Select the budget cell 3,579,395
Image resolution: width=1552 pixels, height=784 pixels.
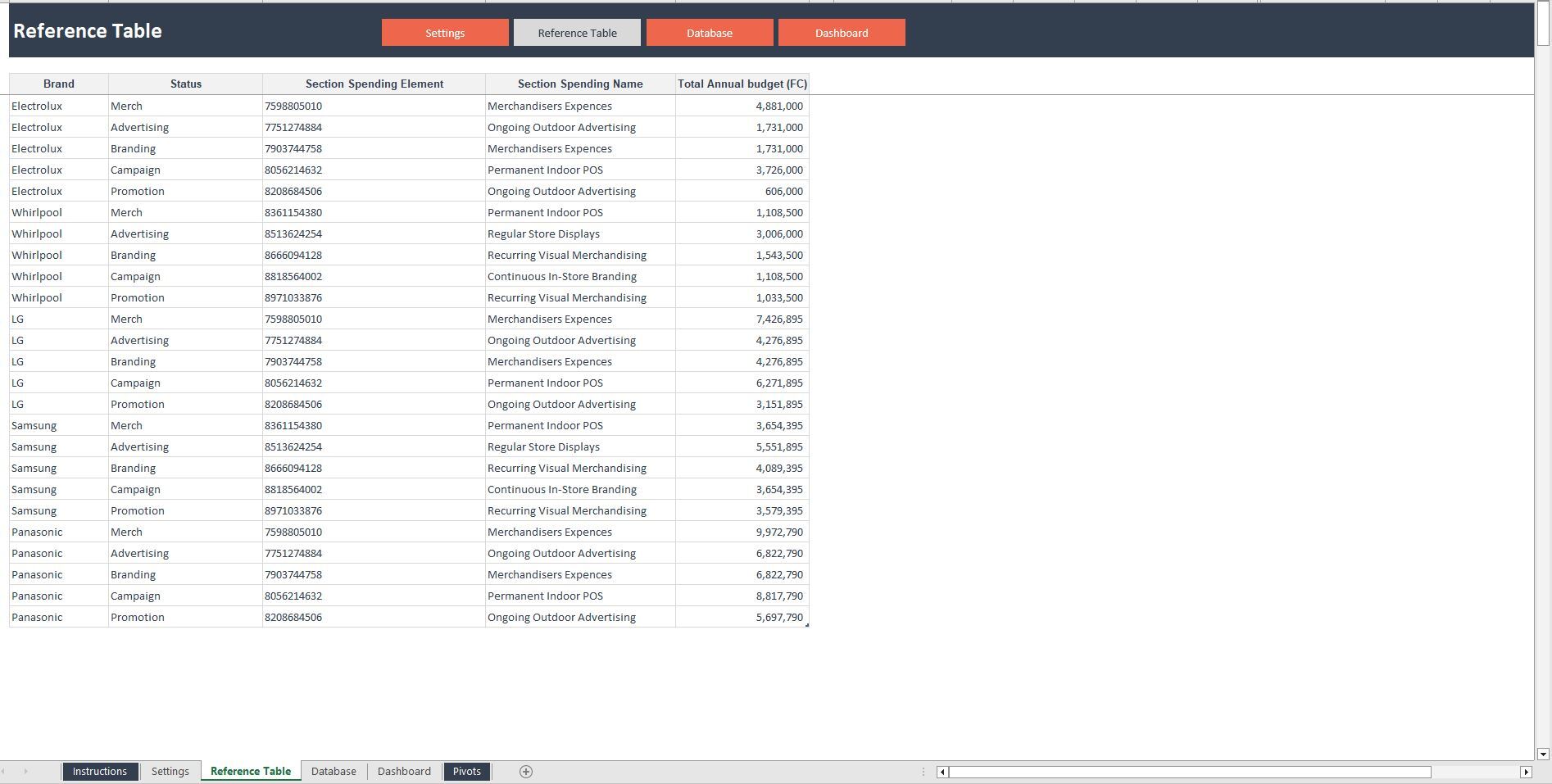[x=742, y=510]
